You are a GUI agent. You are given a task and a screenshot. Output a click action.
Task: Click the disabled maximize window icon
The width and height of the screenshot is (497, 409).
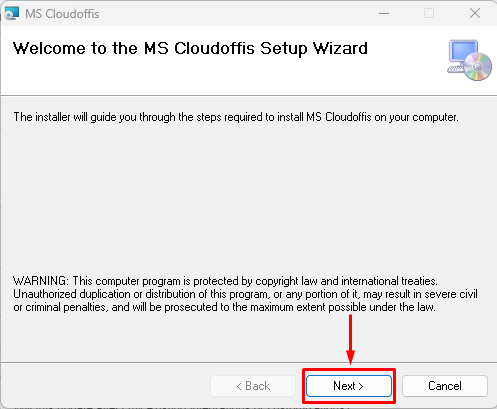429,14
